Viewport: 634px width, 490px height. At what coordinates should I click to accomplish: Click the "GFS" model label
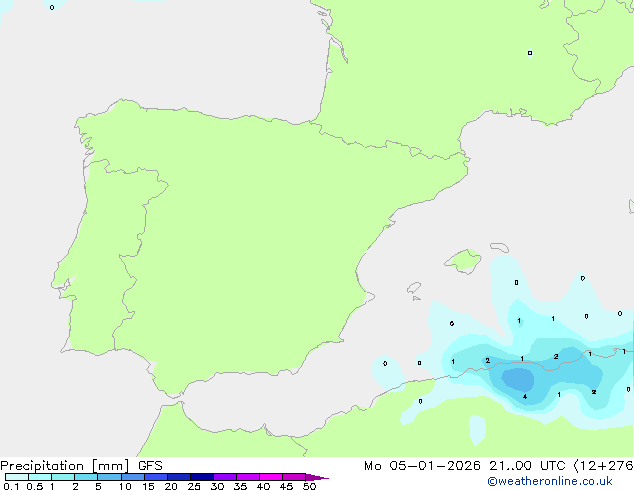[x=150, y=466]
